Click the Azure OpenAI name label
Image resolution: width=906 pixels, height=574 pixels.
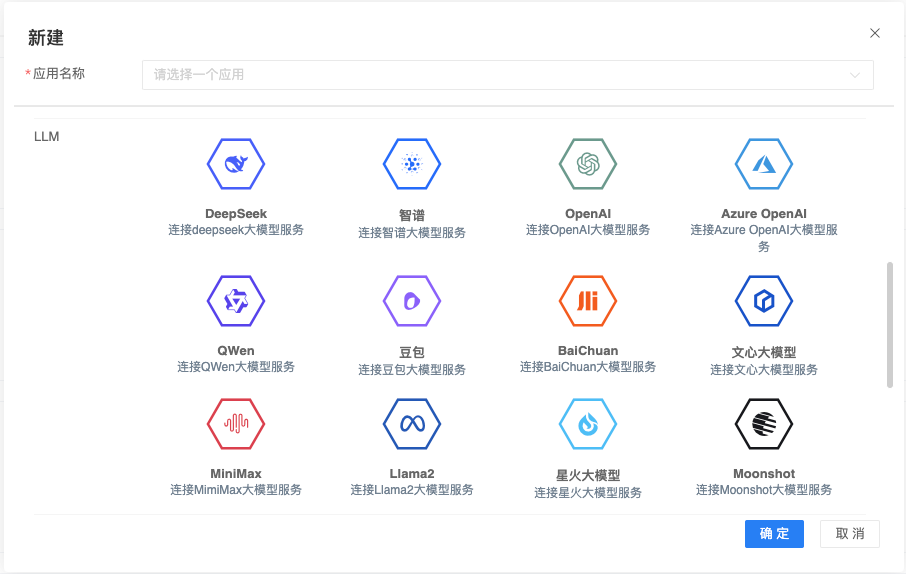(764, 214)
